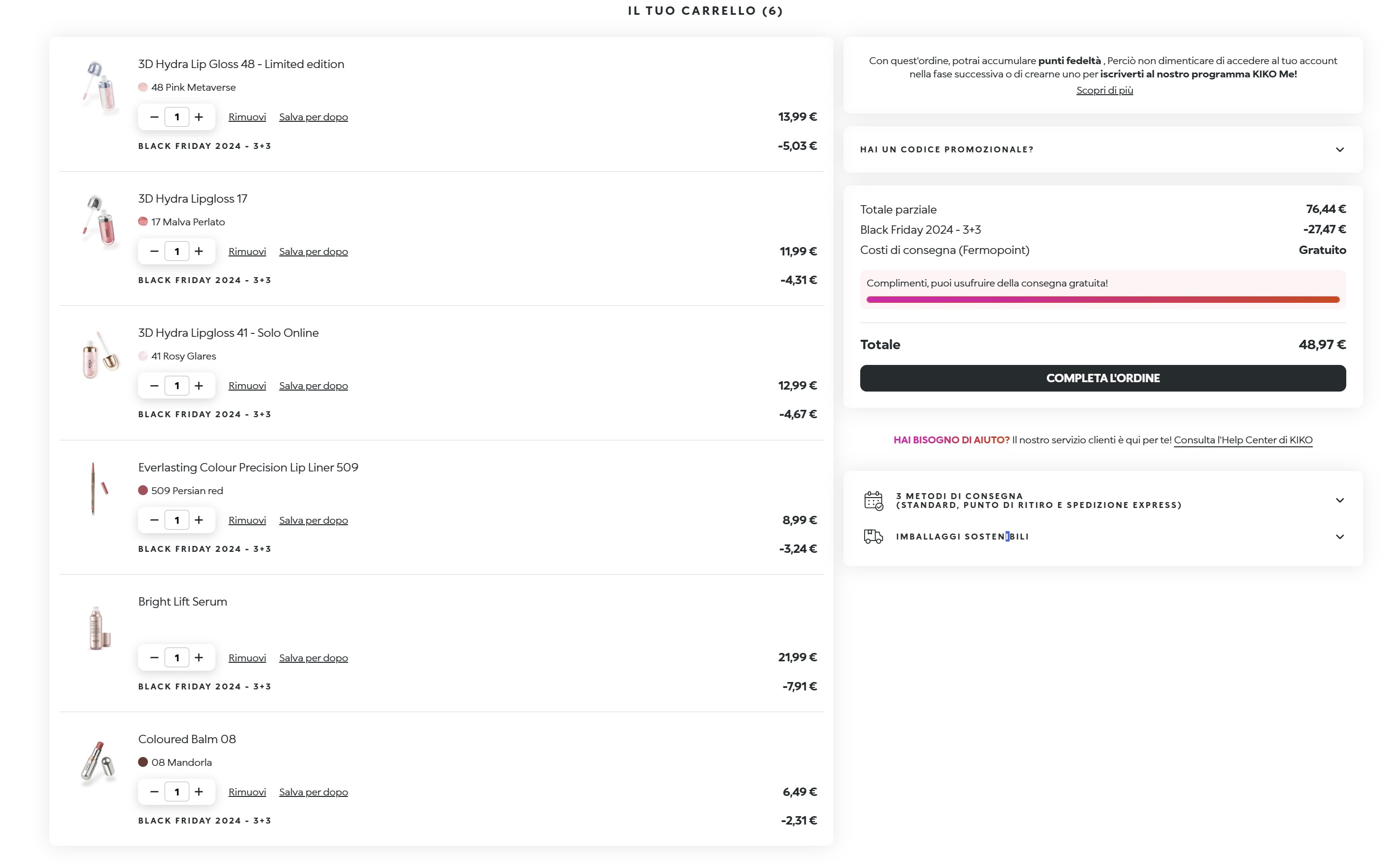The image size is (1400, 864).
Task: Remove 3D Hydra Lip Gloss 48 from cart
Action: point(247,117)
